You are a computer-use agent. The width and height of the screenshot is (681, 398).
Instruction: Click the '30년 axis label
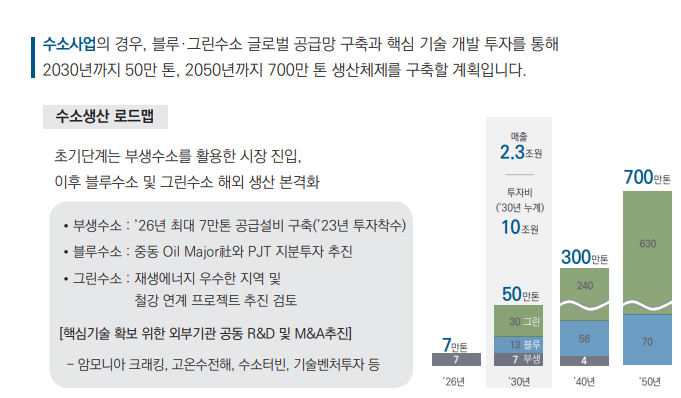point(519,382)
